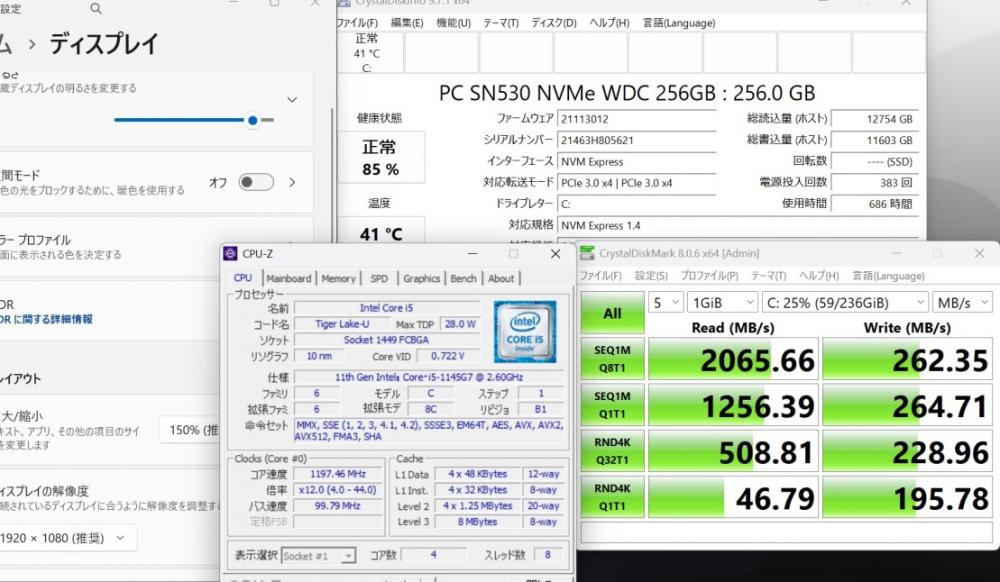This screenshot has width=1000, height=582.
Task: Click the power-on count 383 回 value
Action: [875, 183]
